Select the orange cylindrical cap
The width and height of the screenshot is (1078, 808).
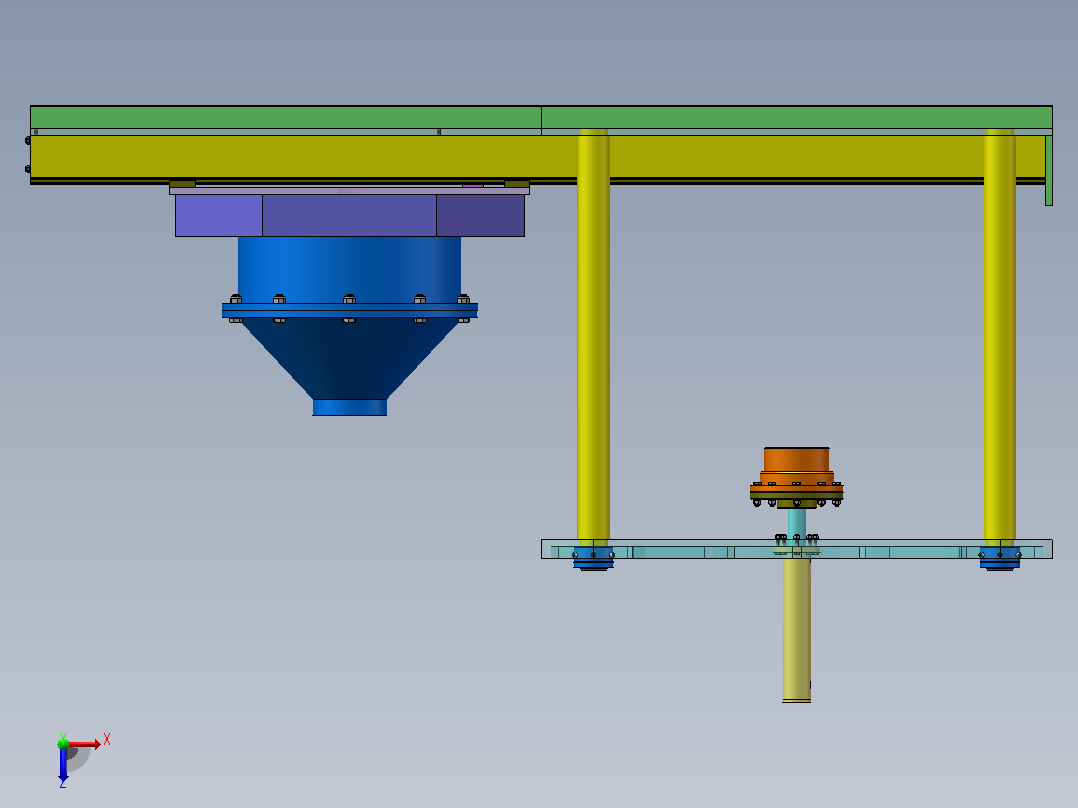coord(796,460)
